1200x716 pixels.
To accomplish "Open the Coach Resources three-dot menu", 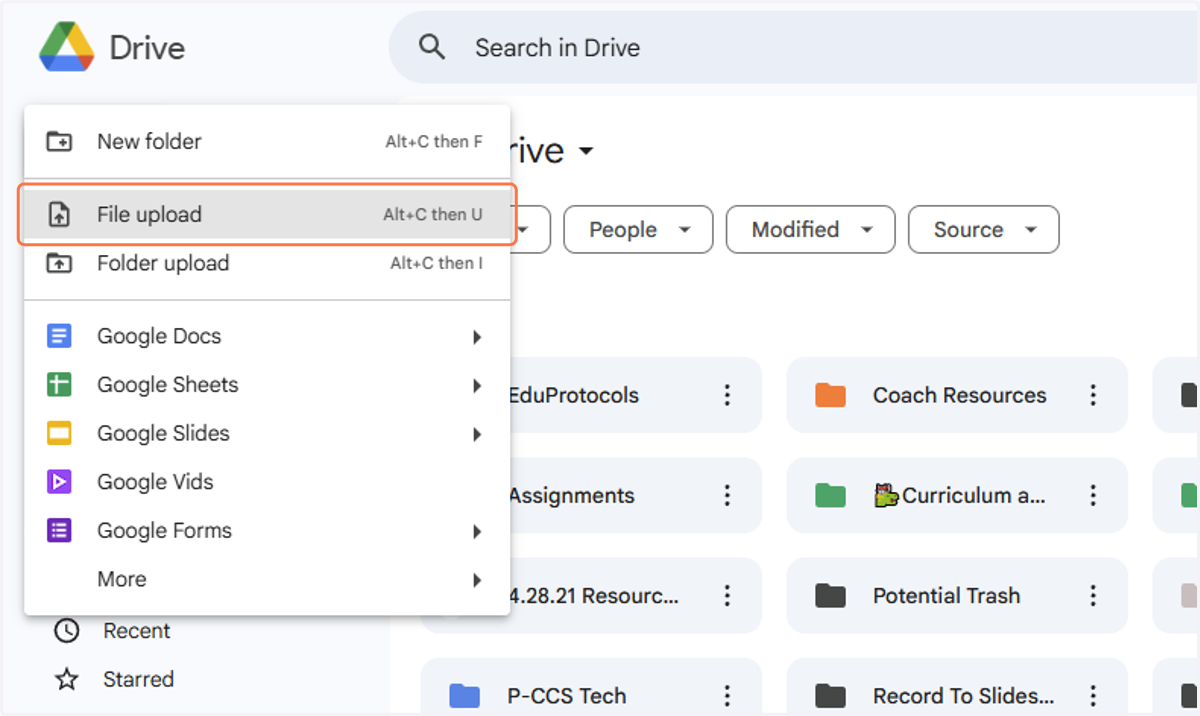I will pos(1093,395).
